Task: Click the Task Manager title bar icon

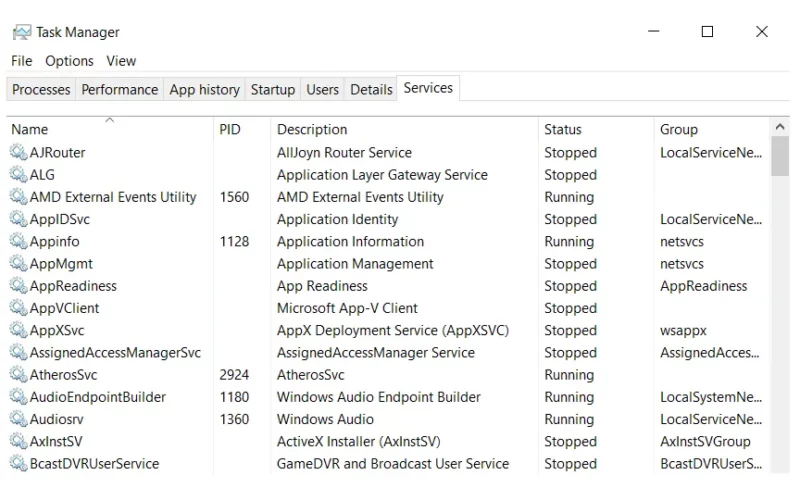Action: coord(22,32)
